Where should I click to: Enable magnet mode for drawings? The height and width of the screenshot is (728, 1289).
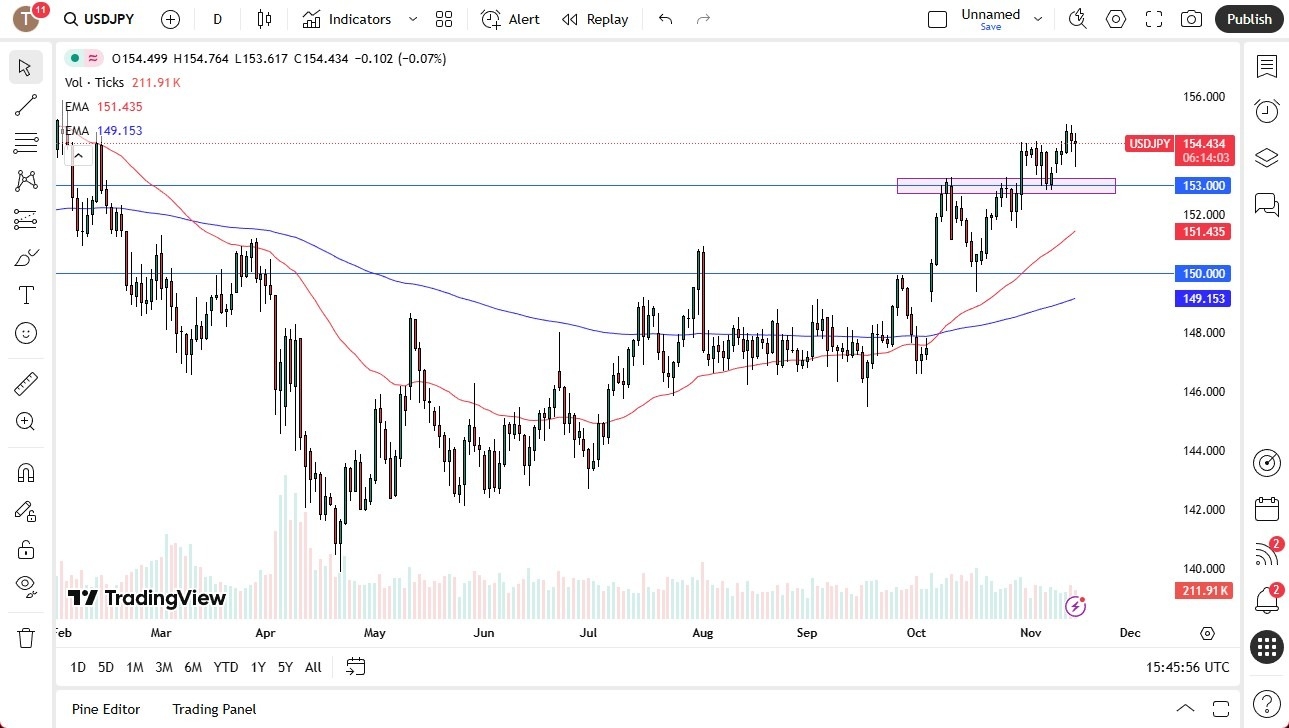(x=25, y=472)
